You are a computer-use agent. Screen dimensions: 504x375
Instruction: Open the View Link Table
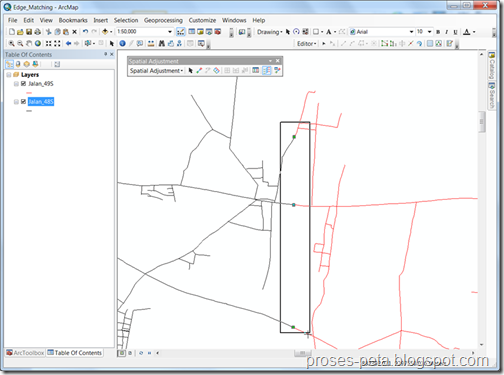point(255,70)
